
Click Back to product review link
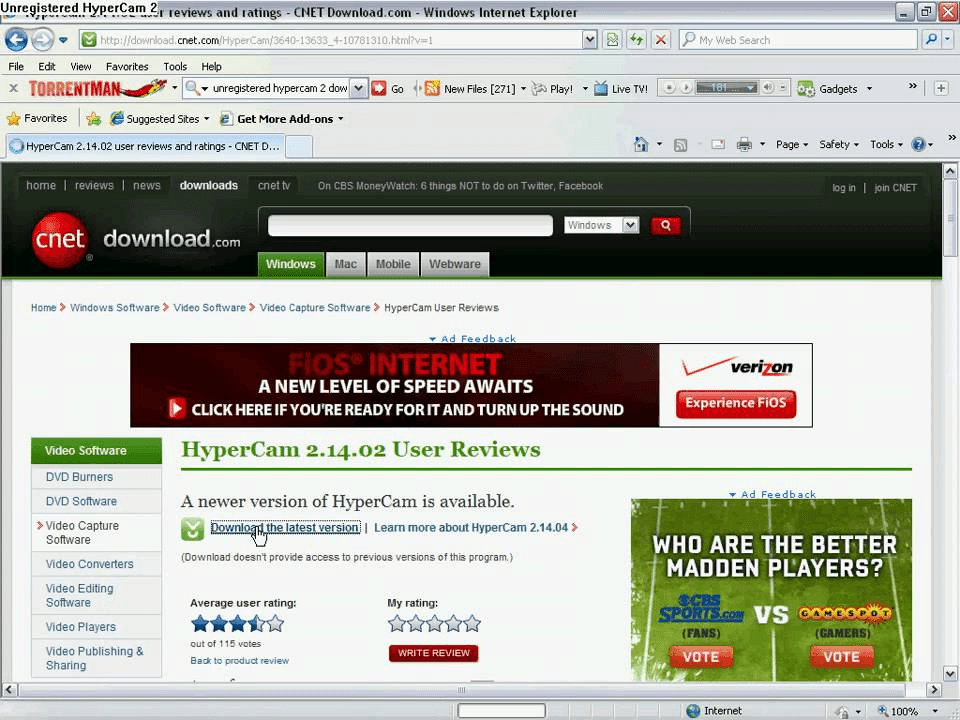point(239,661)
